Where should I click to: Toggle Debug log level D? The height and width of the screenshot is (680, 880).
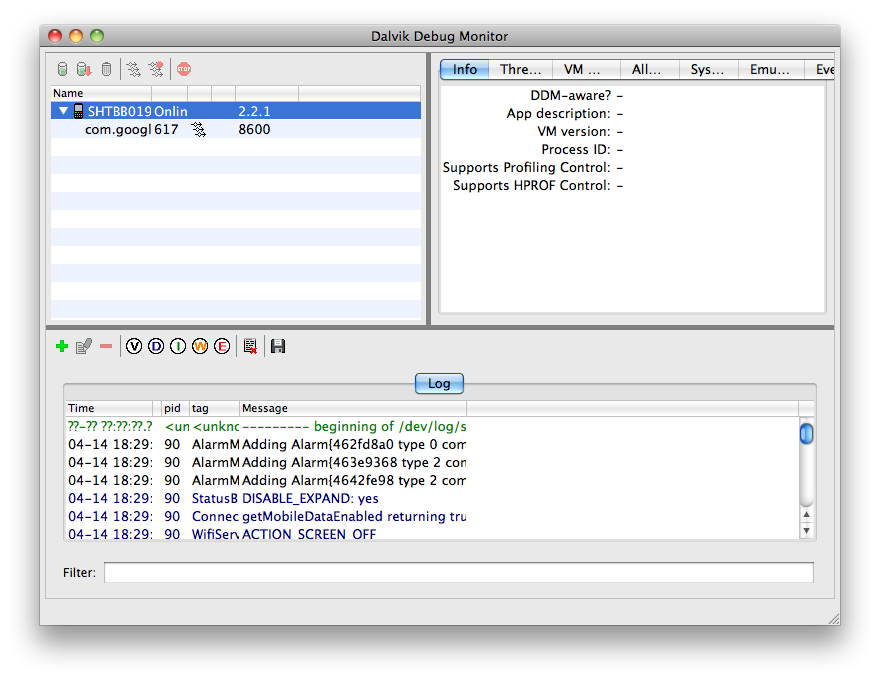tap(156, 346)
